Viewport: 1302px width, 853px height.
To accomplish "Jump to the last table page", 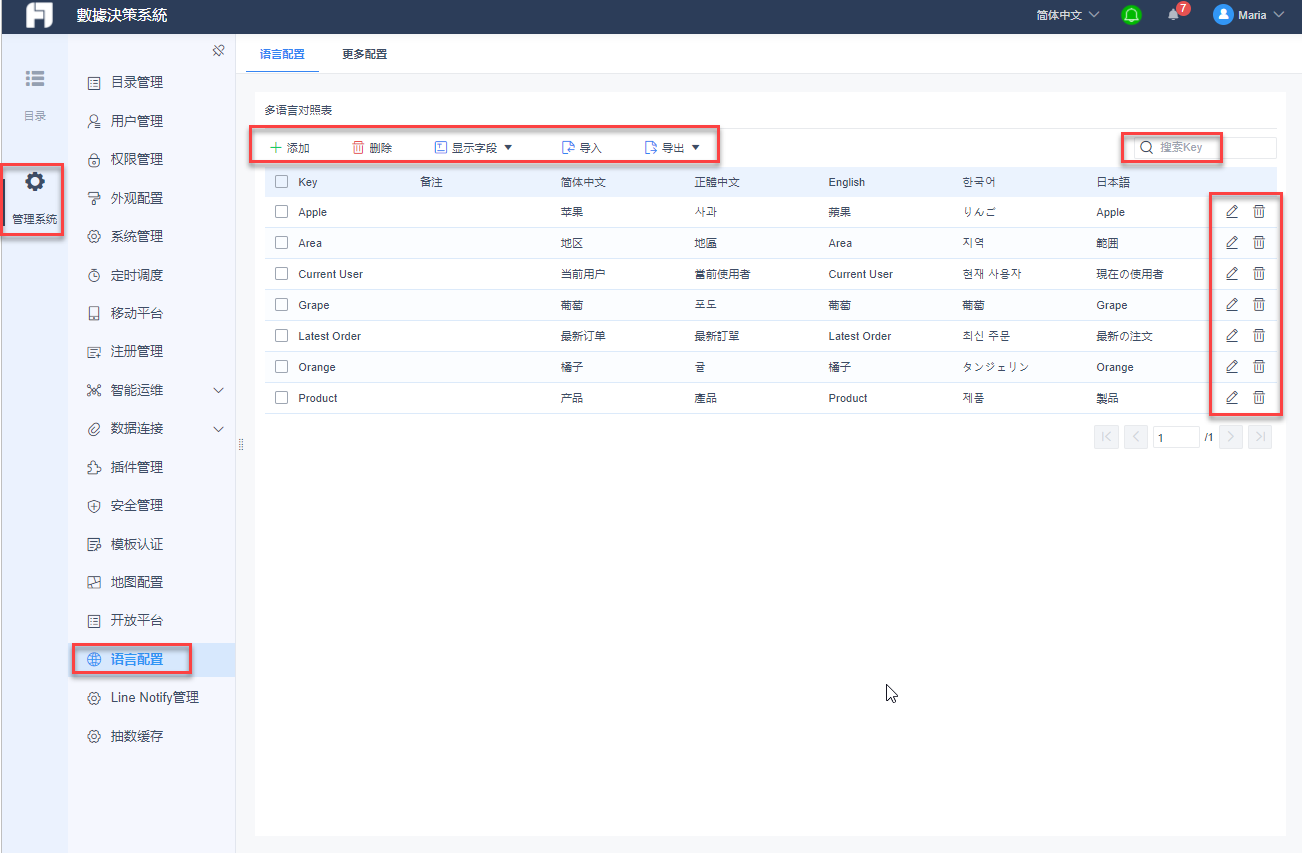I will click(x=1260, y=437).
